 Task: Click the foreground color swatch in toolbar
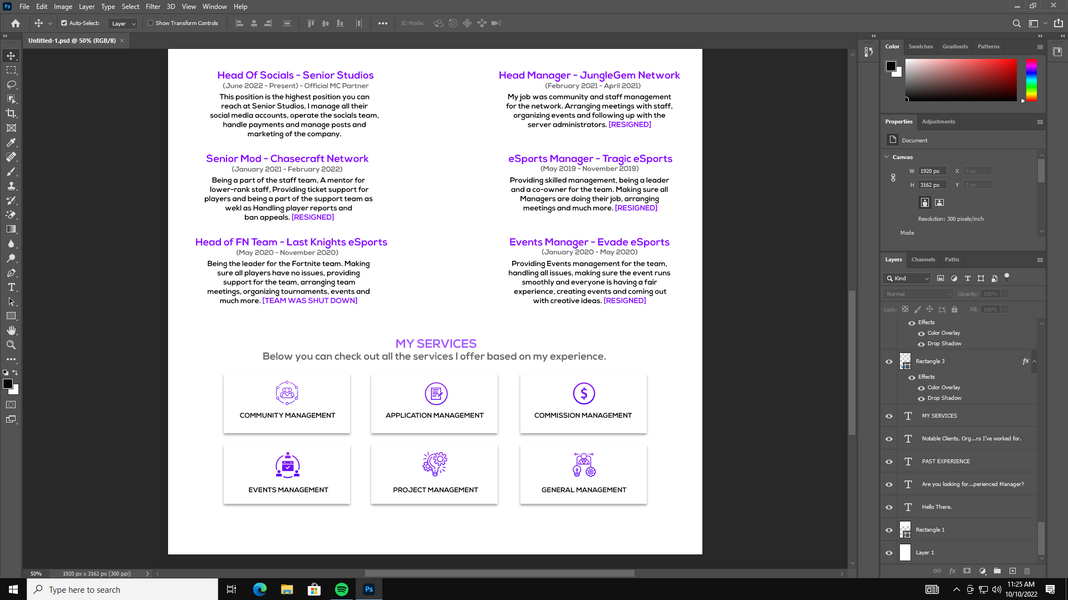[7, 384]
